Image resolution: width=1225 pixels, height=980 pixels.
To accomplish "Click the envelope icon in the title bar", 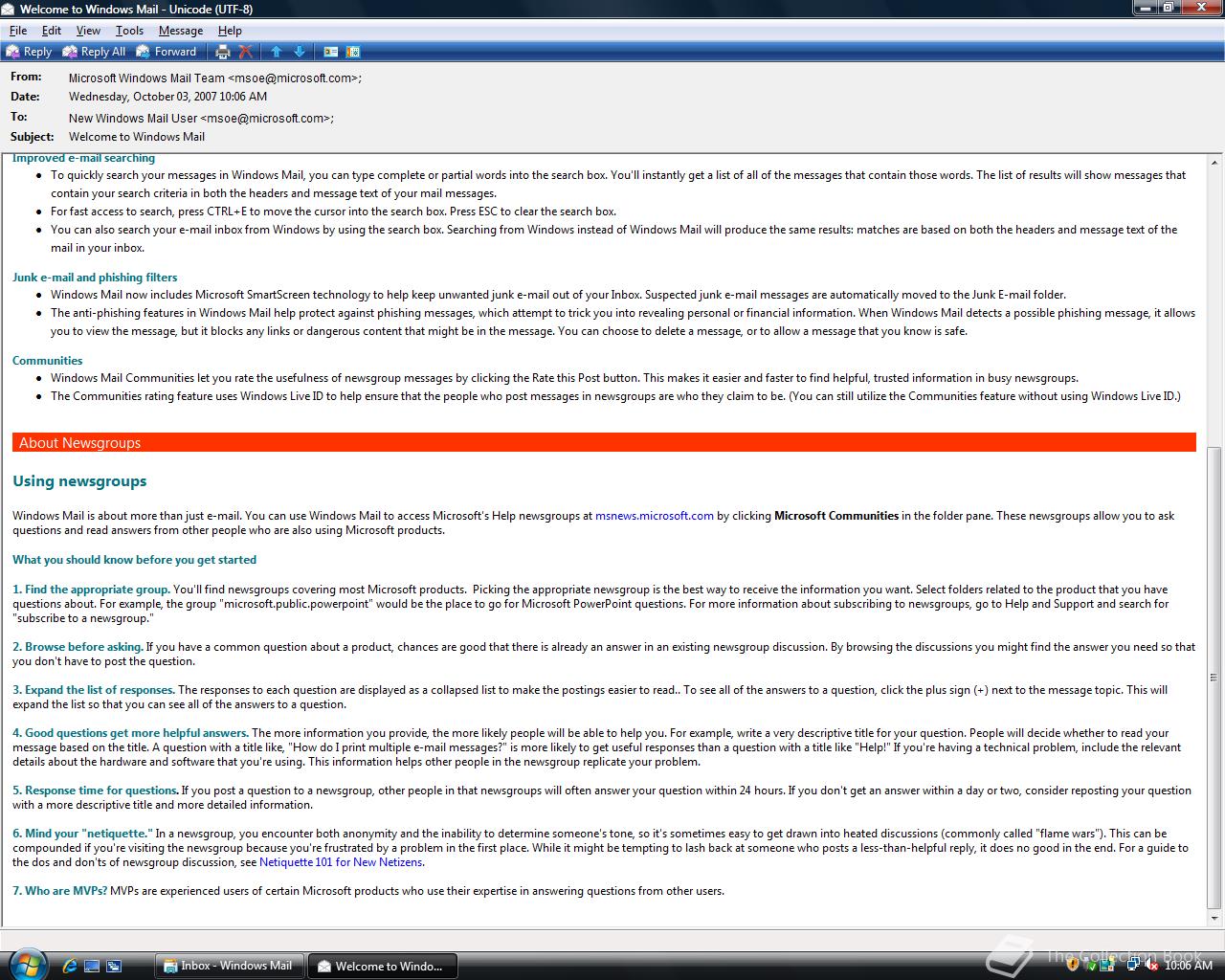I will (x=9, y=9).
